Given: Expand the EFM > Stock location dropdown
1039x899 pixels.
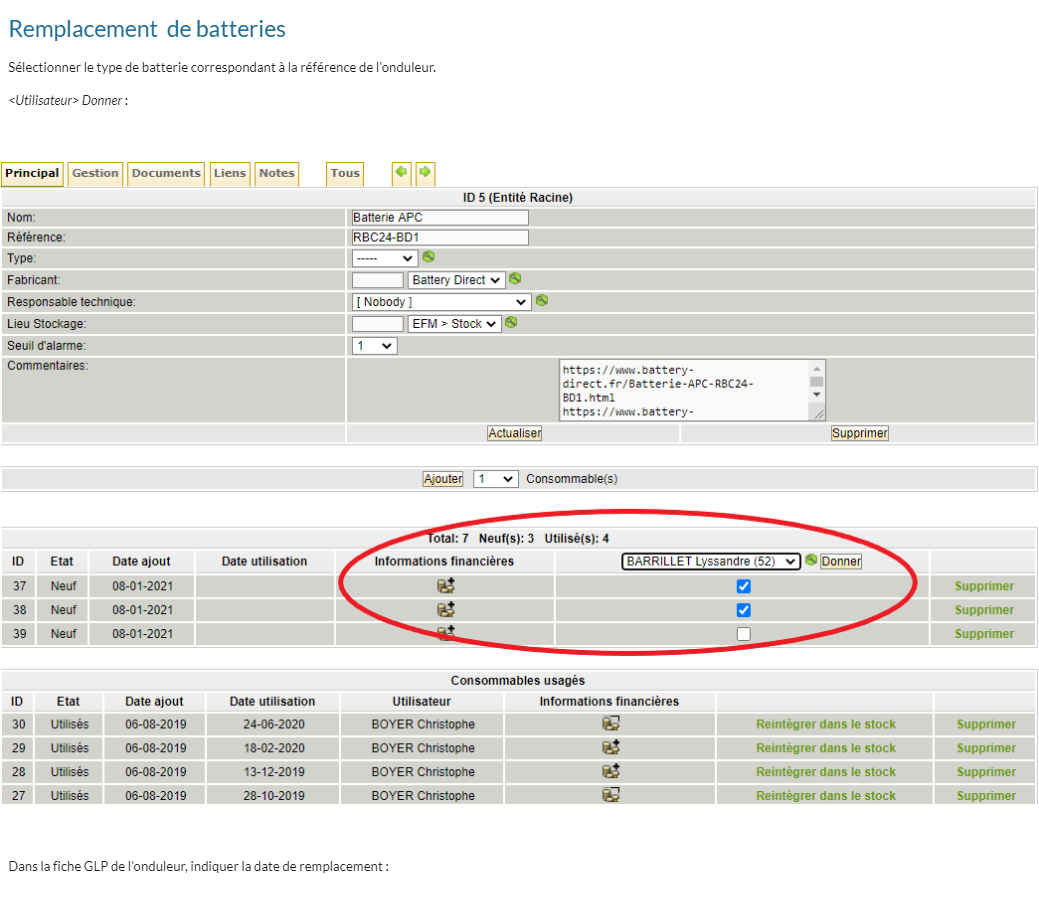Looking at the screenshot, I should (454, 324).
